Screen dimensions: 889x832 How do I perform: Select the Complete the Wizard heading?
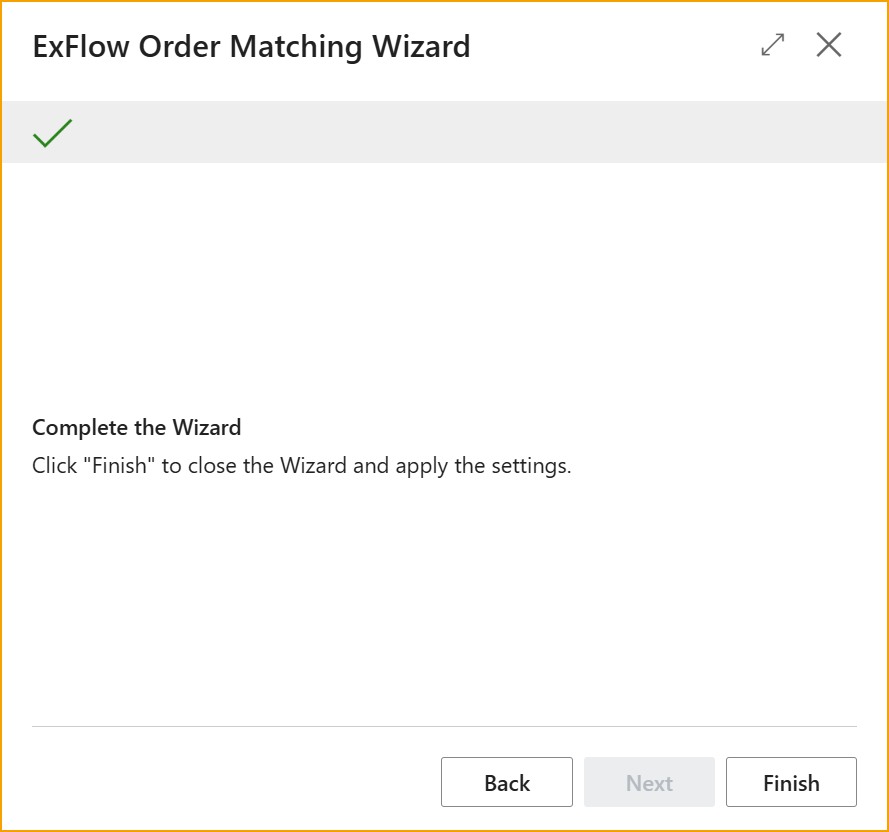(137, 428)
